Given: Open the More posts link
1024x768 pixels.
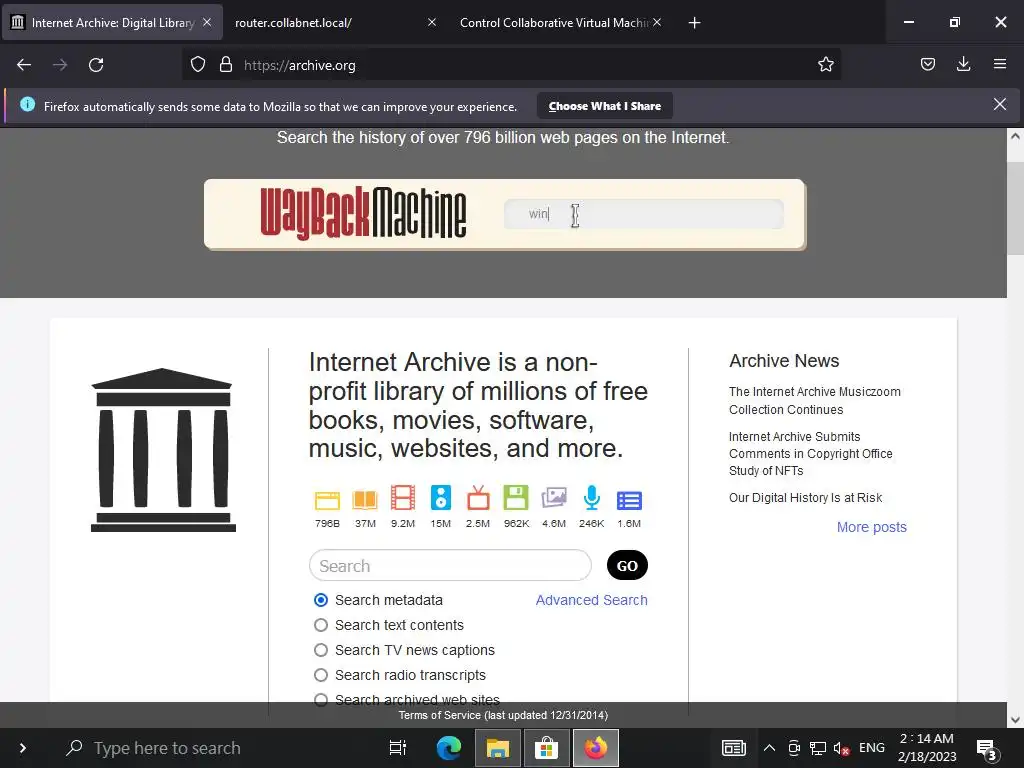Looking at the screenshot, I should 871,527.
